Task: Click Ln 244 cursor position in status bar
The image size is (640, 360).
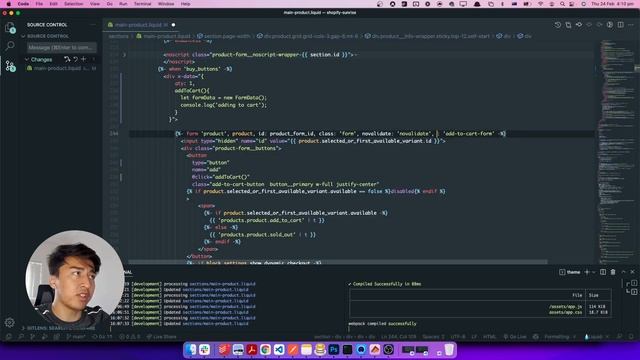Action: coord(398,337)
